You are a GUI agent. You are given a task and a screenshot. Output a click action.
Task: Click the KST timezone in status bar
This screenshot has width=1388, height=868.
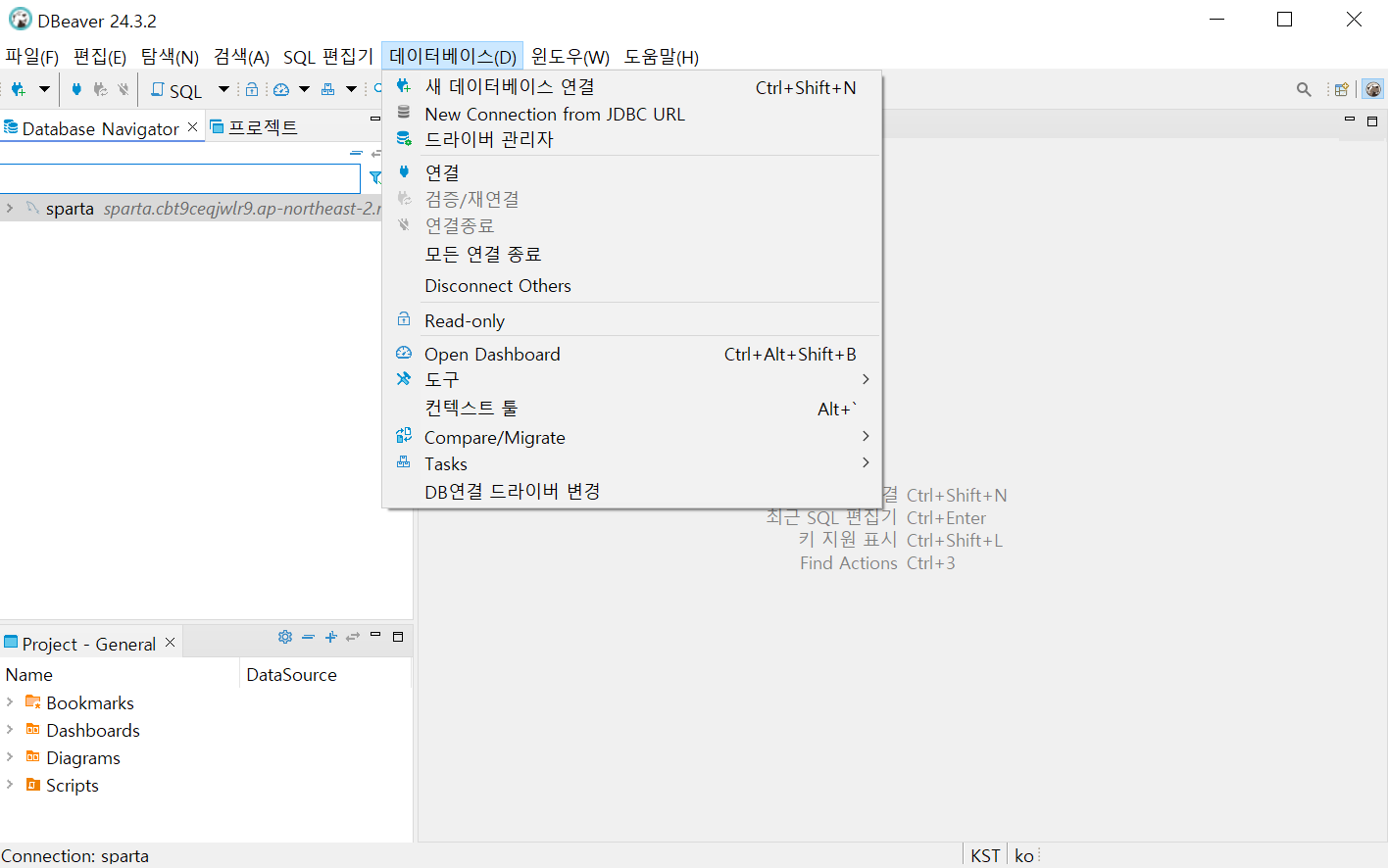[x=985, y=855]
